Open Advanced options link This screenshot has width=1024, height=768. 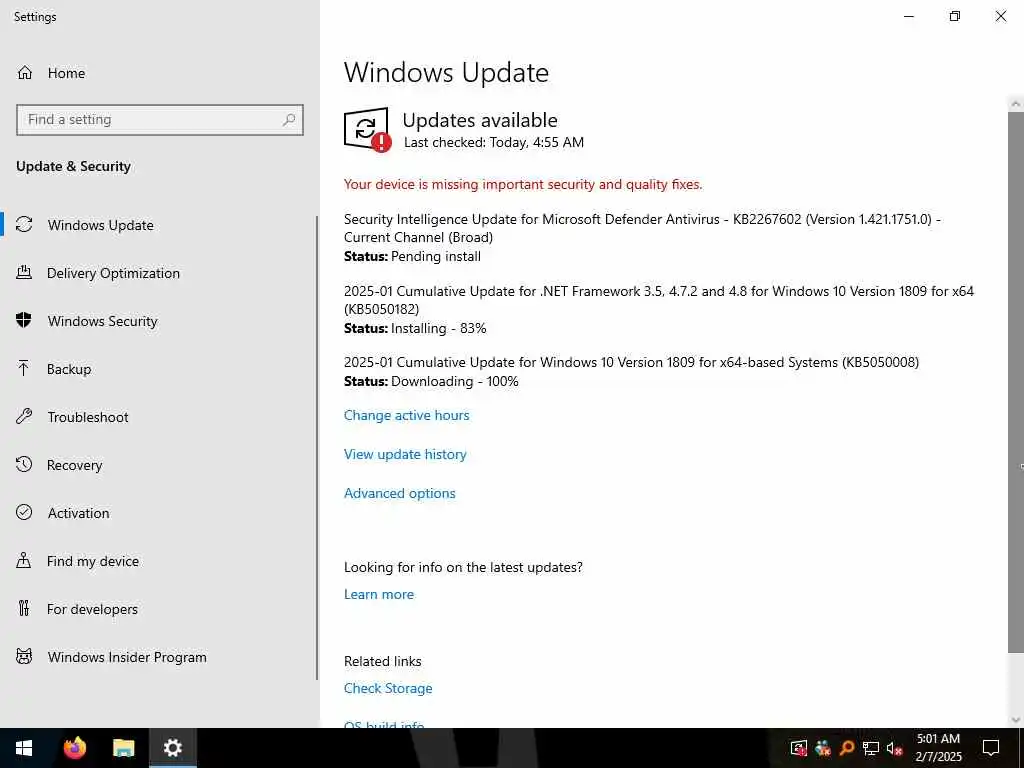click(x=400, y=493)
